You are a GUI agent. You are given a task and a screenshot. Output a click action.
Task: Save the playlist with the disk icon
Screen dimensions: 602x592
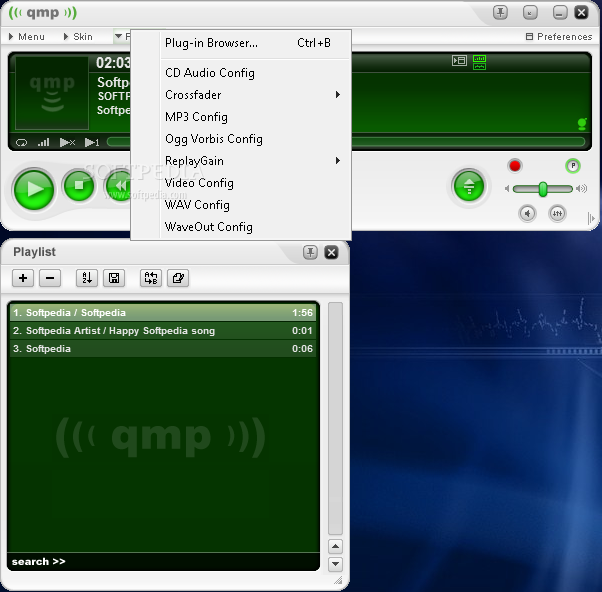coord(114,278)
